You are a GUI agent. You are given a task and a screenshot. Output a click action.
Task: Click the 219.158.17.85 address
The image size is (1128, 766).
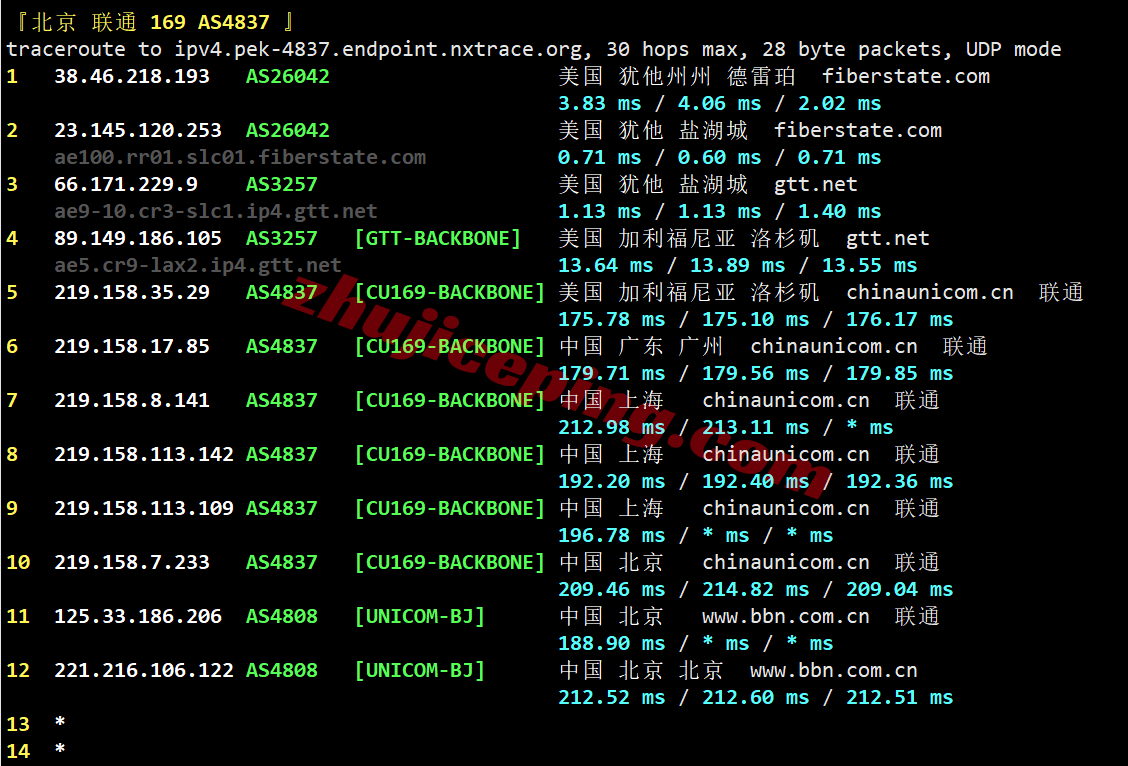point(132,346)
